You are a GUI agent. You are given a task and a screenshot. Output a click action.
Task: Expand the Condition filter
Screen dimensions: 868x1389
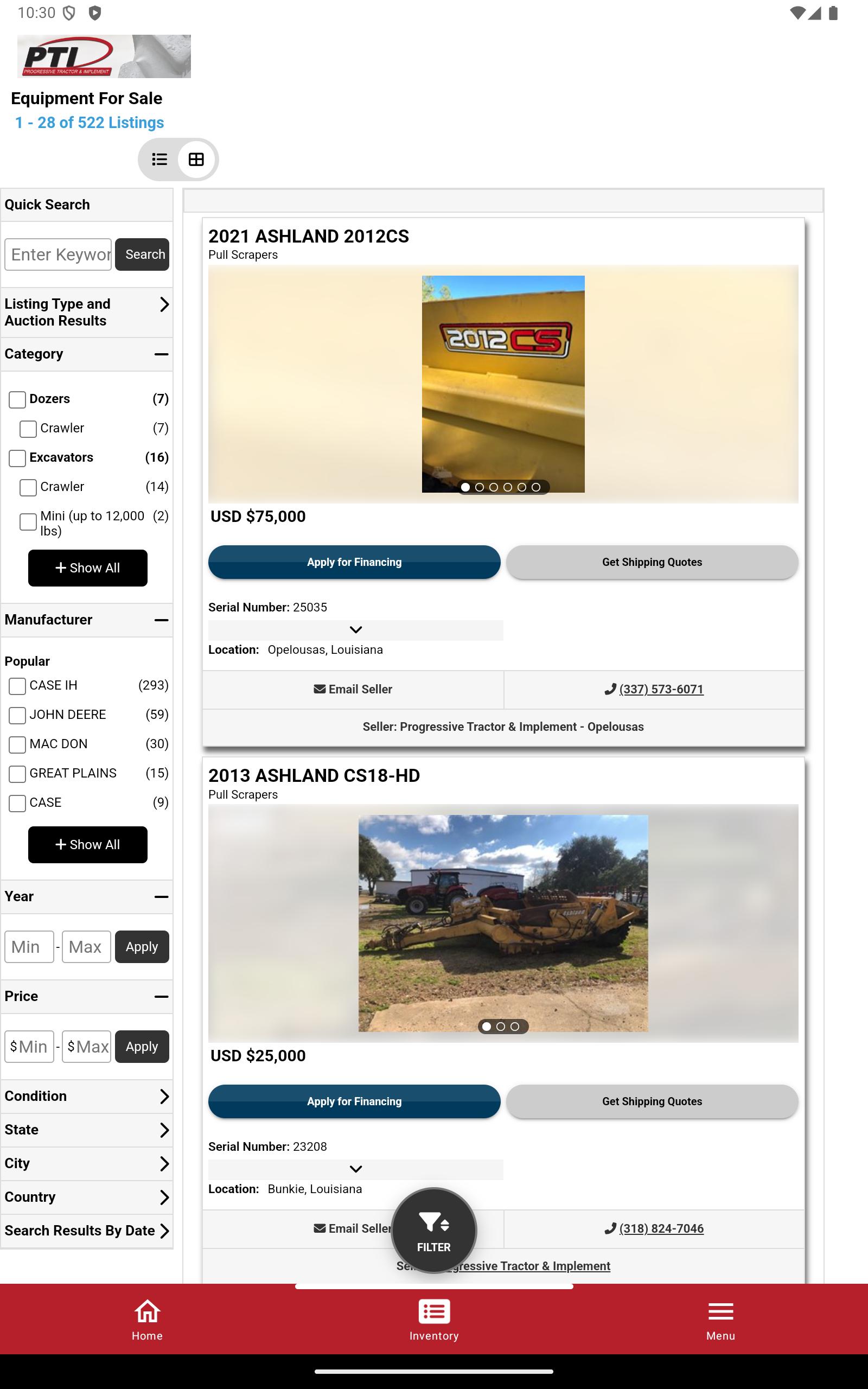(x=87, y=1096)
